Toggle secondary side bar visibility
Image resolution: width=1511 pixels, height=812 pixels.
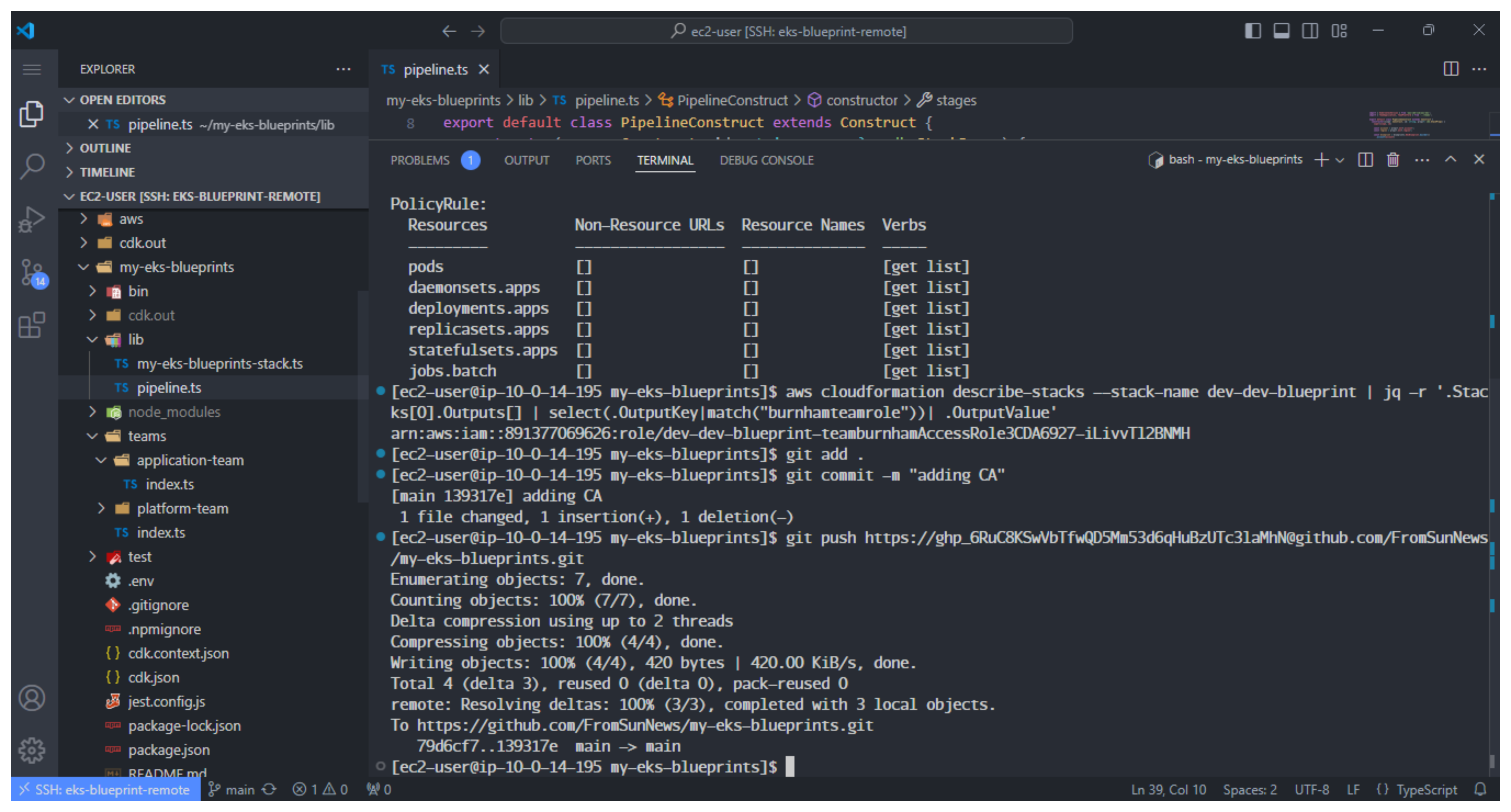coord(1310,30)
